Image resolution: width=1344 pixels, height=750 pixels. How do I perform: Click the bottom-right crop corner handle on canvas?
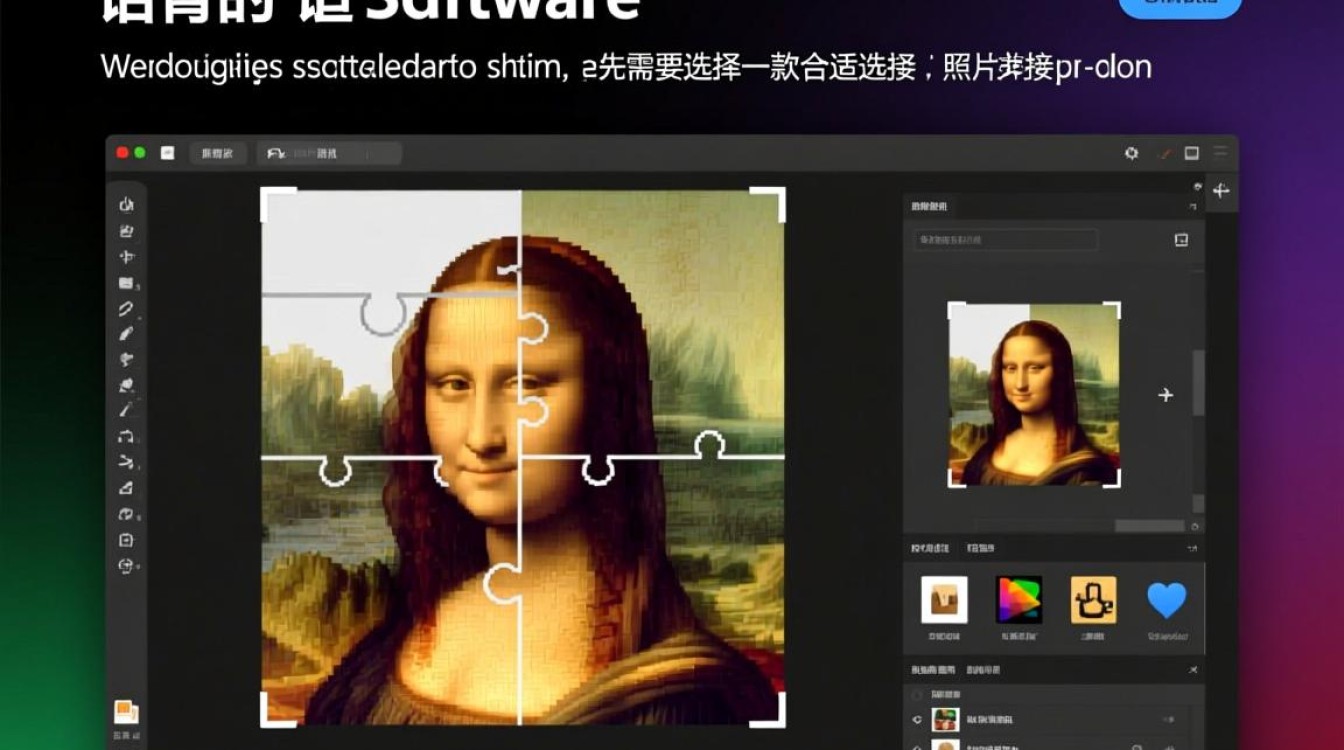coord(767,709)
